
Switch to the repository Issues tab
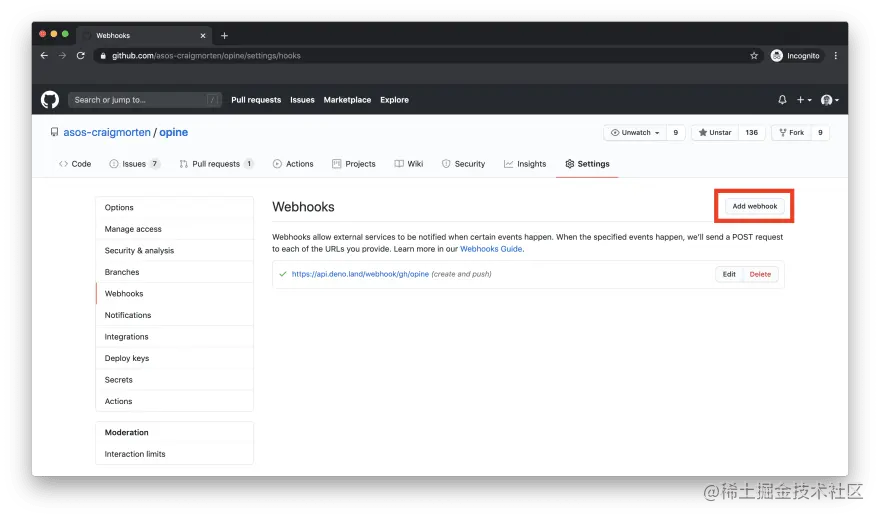134,164
